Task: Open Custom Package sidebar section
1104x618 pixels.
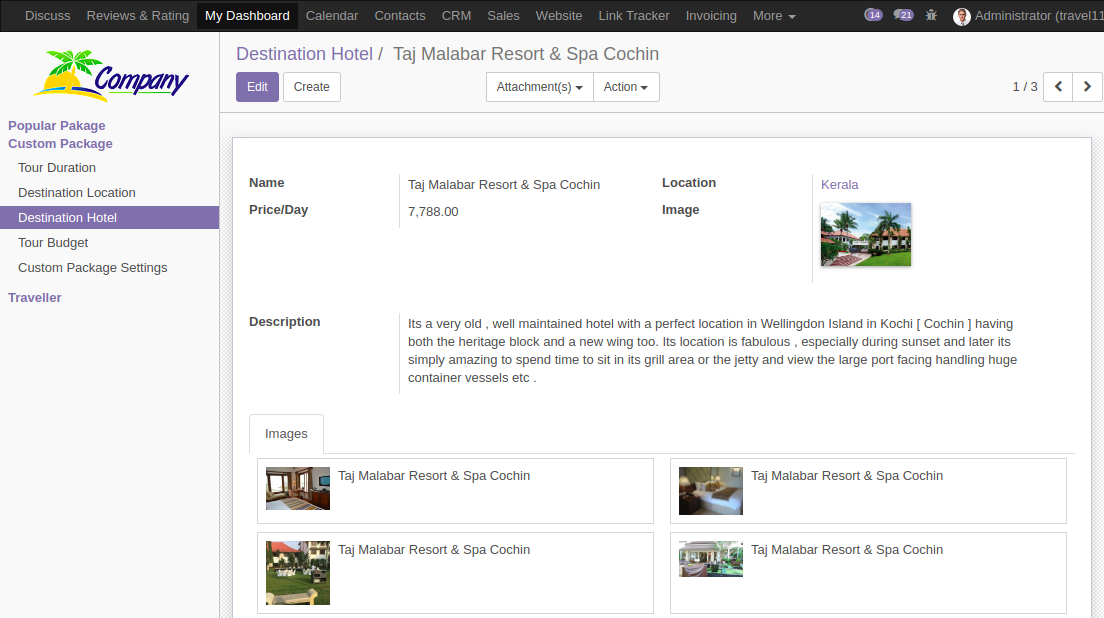Action: [61, 144]
